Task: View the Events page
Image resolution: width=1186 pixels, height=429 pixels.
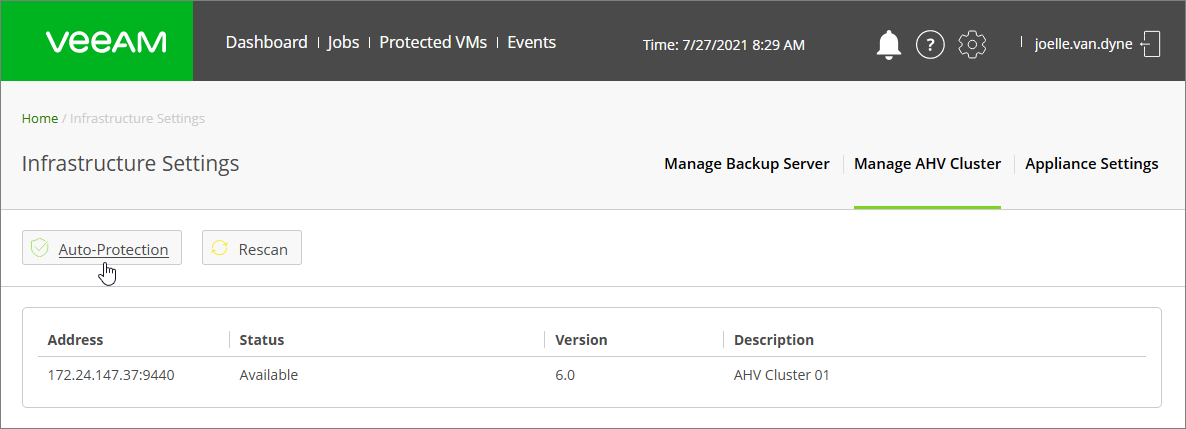Action: pyautogui.click(x=531, y=42)
